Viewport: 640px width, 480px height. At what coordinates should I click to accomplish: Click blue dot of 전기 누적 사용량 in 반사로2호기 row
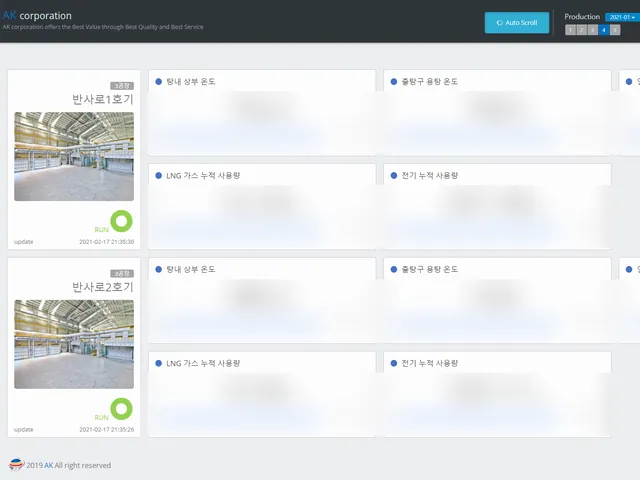pos(394,363)
